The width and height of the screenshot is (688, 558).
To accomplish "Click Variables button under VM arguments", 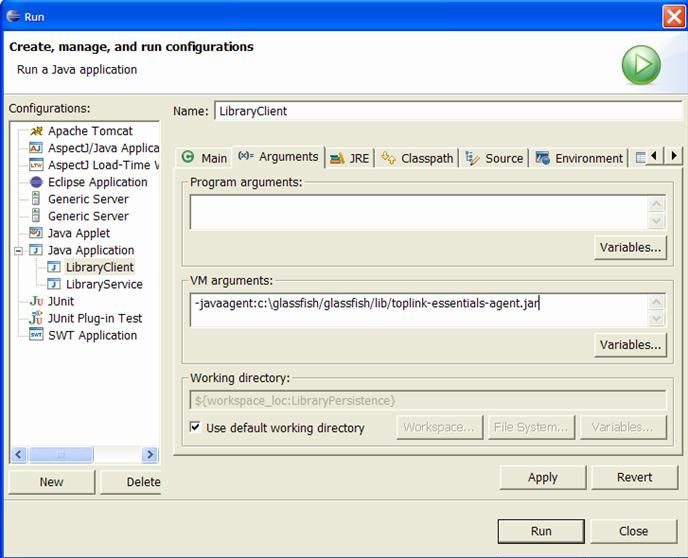I will pyautogui.click(x=630, y=345).
